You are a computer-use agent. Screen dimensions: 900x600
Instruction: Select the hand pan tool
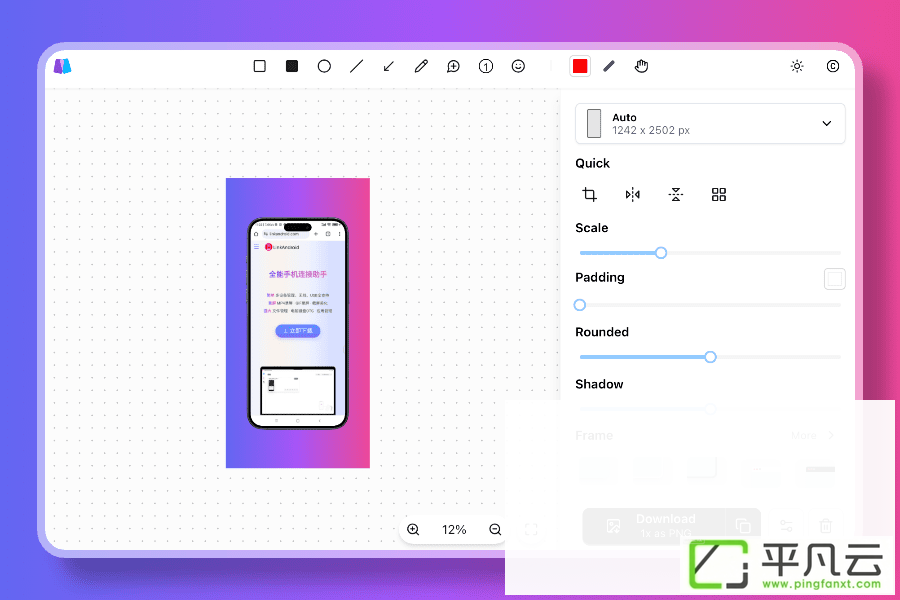pyautogui.click(x=641, y=66)
